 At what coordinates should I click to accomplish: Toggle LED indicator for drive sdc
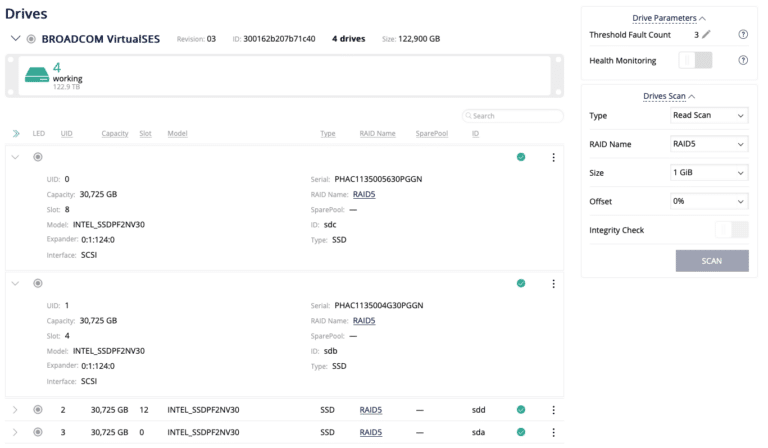tap(38, 157)
